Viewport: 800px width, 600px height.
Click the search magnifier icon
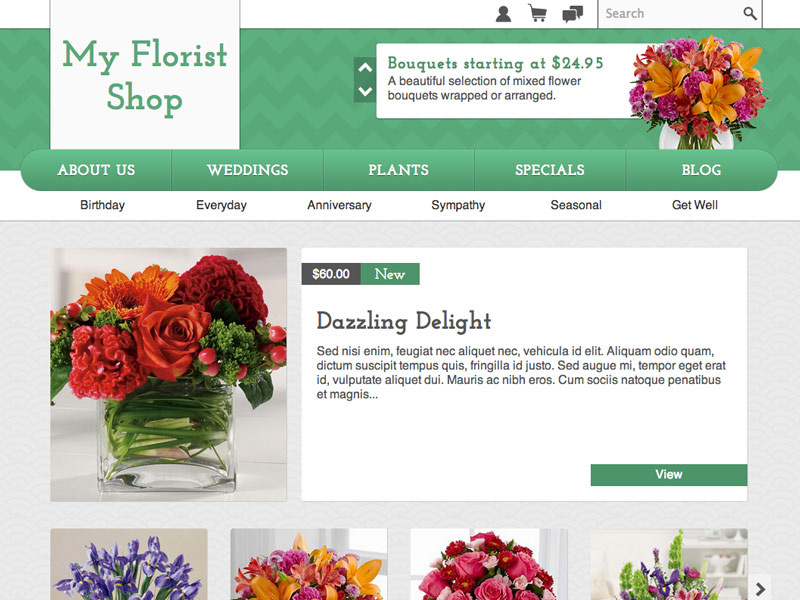click(749, 13)
